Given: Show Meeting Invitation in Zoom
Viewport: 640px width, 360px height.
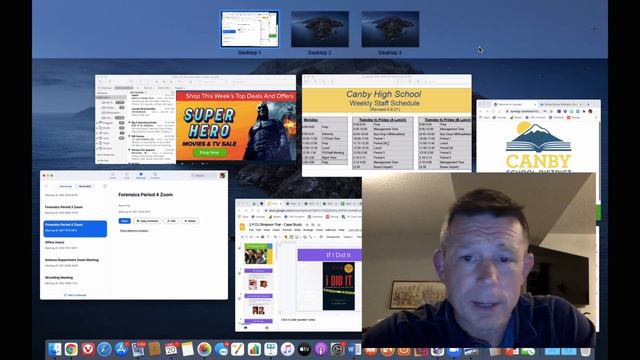Looking at the screenshot, I should tap(134, 231).
